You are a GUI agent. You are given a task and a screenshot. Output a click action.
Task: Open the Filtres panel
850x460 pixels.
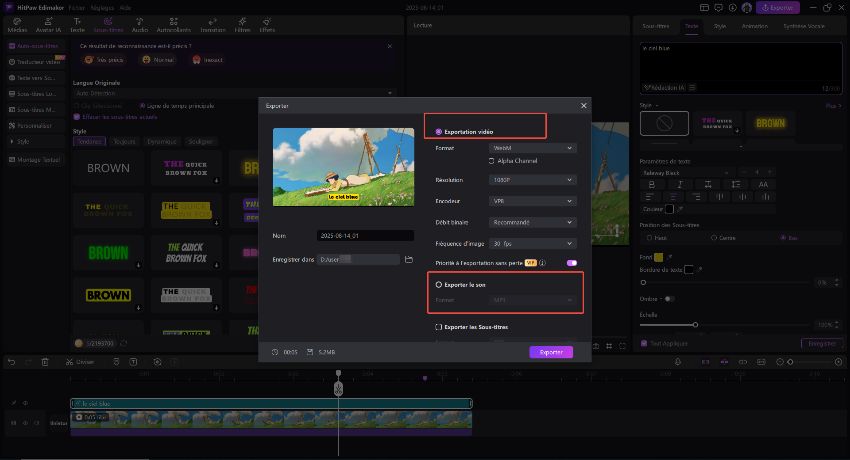pyautogui.click(x=242, y=25)
